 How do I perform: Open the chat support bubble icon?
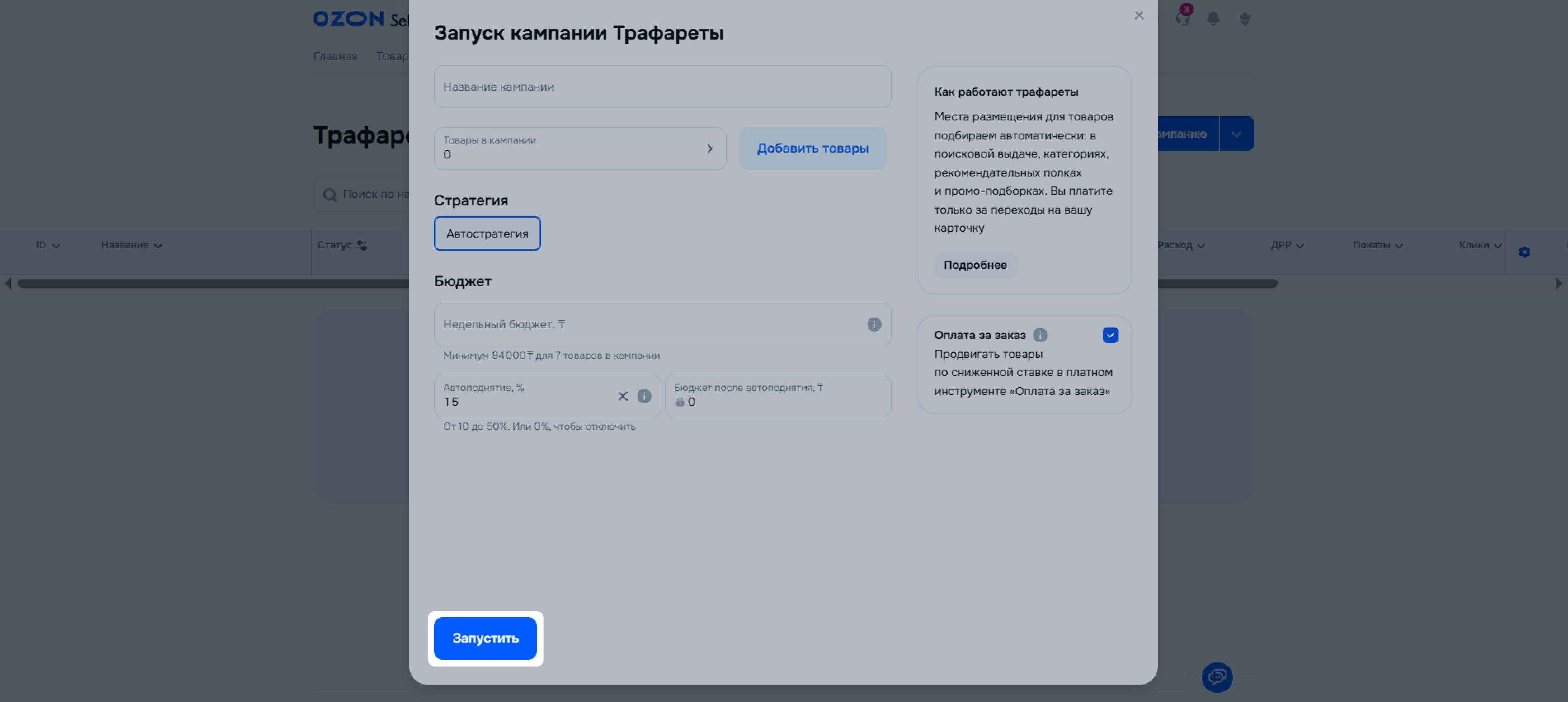1217,677
